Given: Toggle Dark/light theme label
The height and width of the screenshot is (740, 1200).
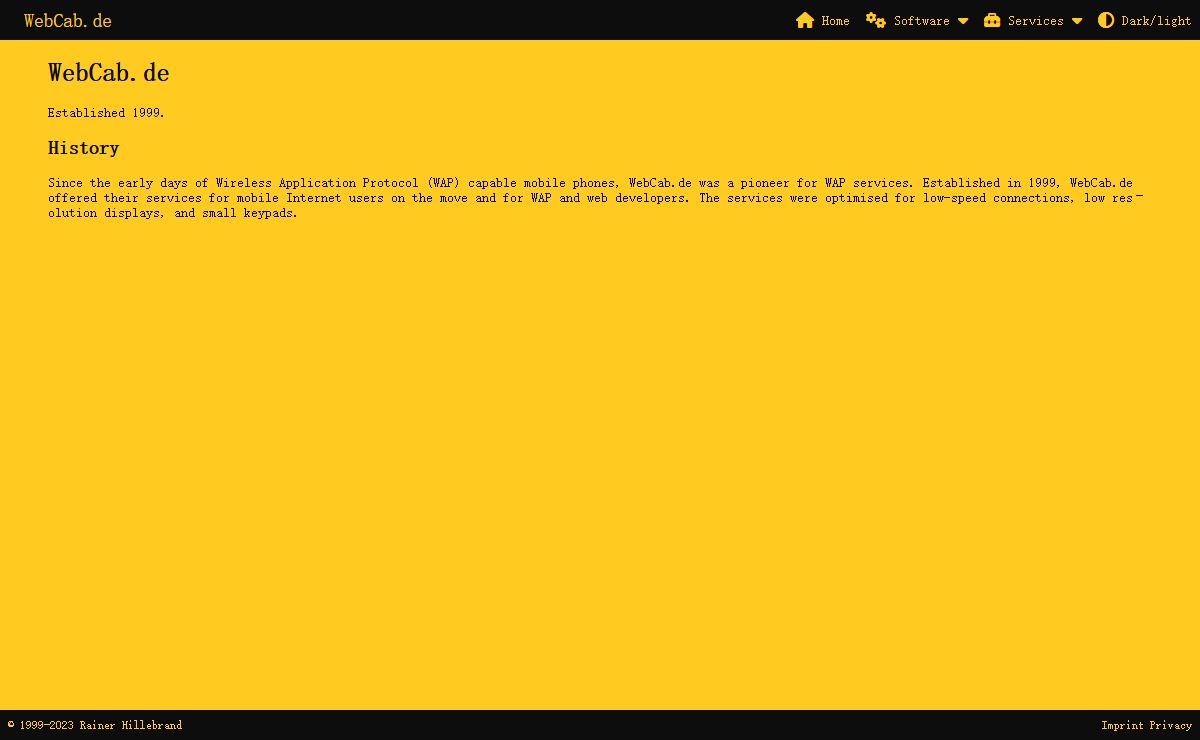Looking at the screenshot, I should click(1156, 21).
